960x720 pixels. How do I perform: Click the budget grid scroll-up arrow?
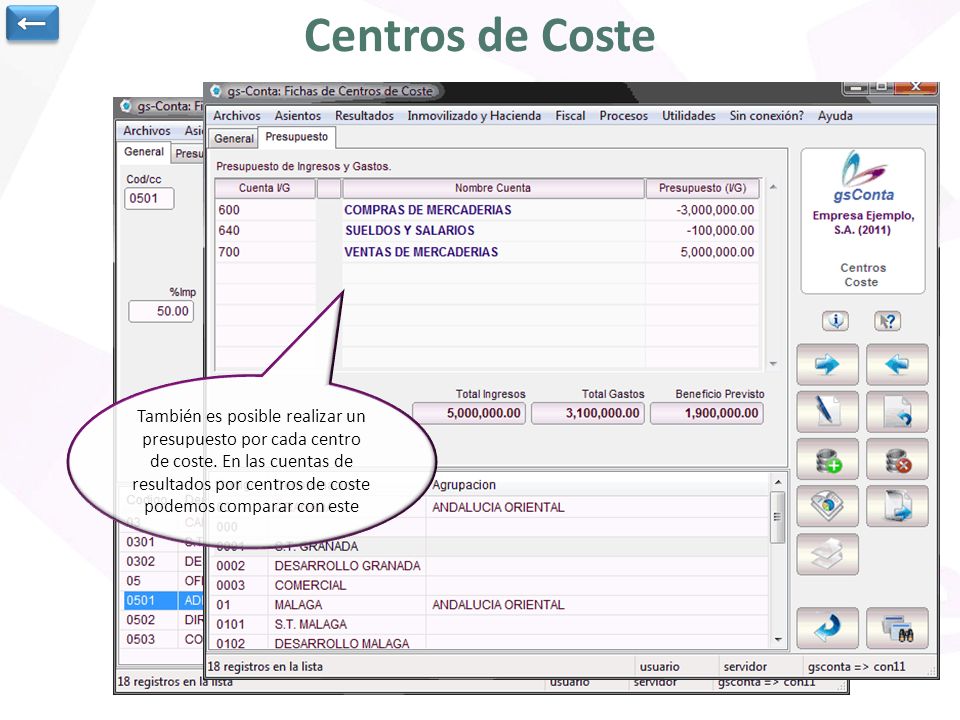tap(773, 187)
